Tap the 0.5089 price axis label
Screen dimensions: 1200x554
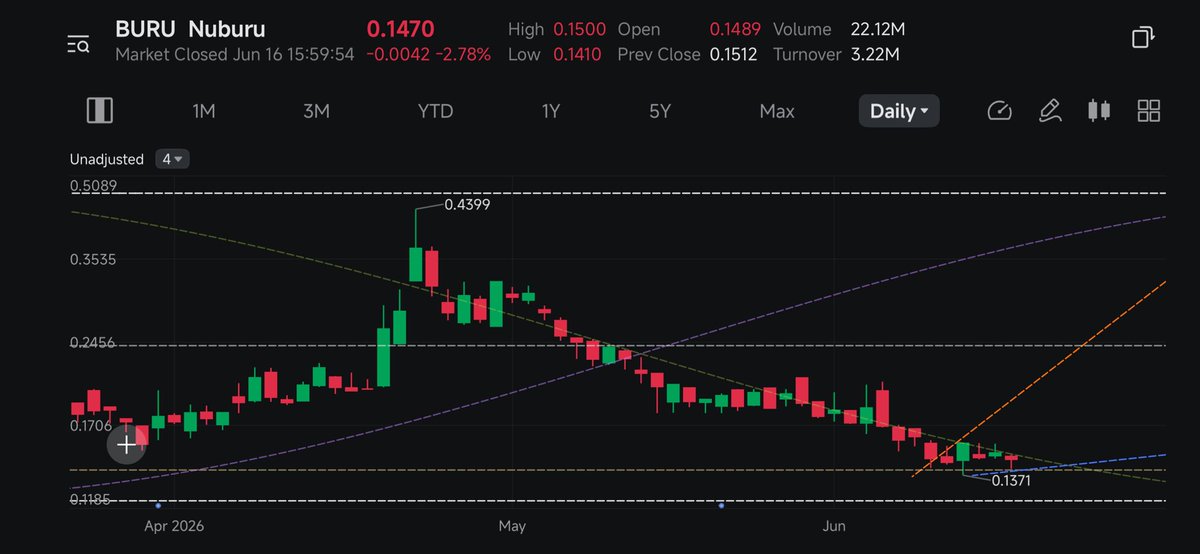(94, 185)
